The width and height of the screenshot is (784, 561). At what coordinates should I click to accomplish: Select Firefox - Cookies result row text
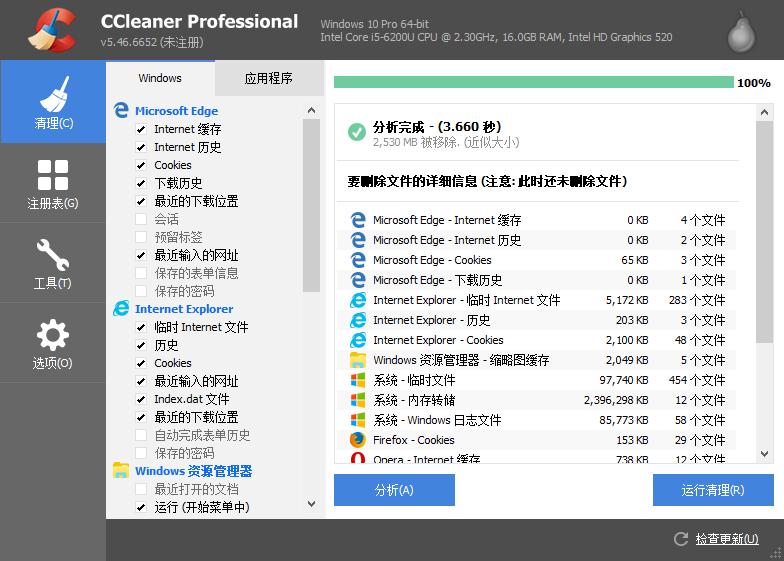[x=414, y=440]
